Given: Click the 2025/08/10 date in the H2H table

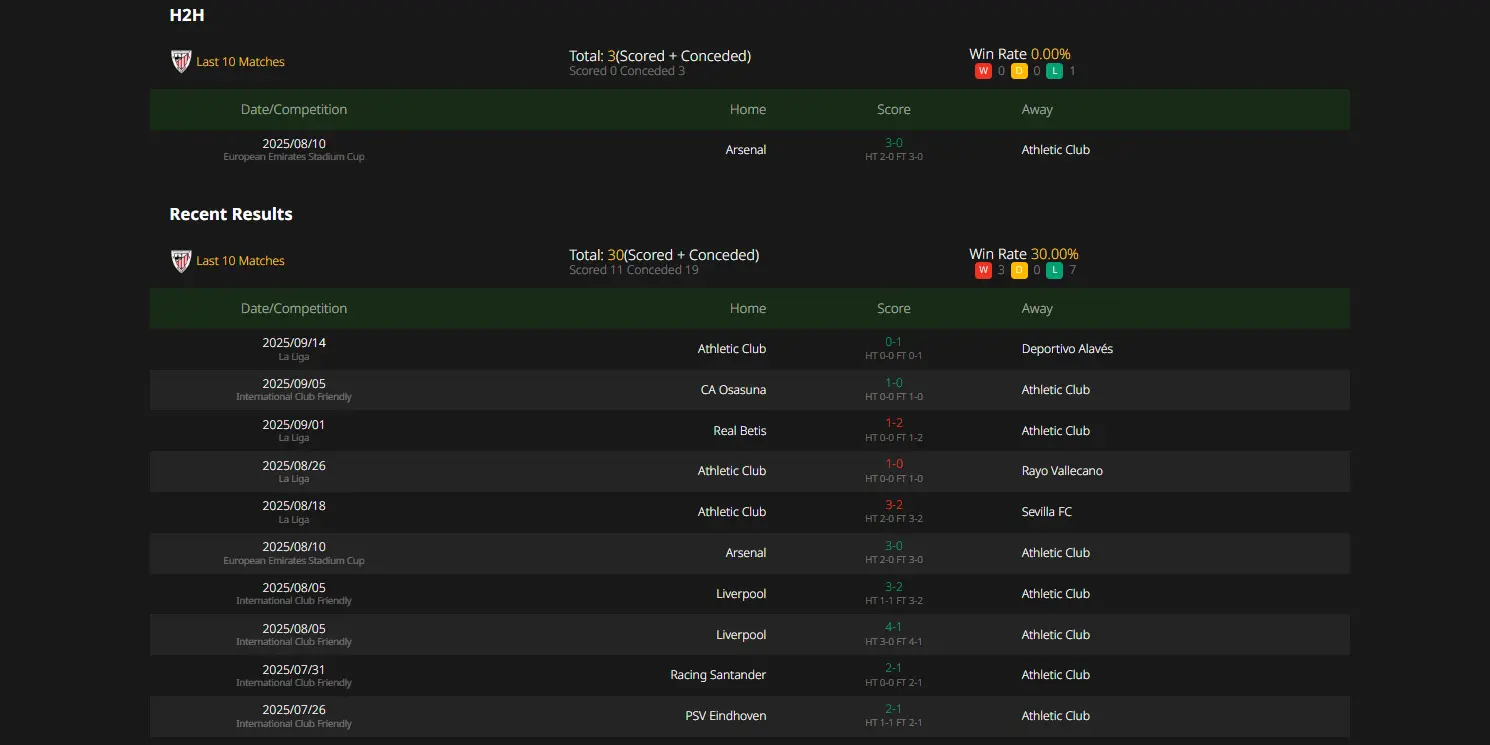Looking at the screenshot, I should click(294, 144).
